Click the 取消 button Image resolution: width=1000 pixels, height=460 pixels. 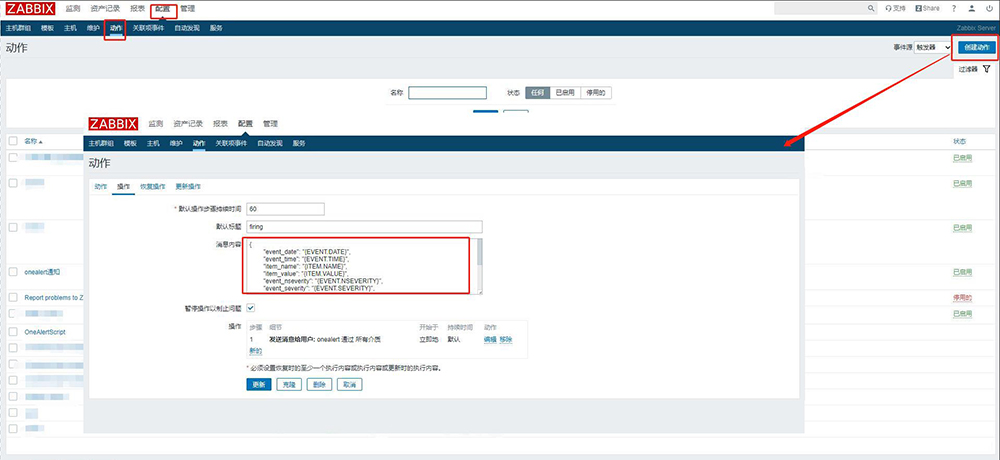click(349, 385)
